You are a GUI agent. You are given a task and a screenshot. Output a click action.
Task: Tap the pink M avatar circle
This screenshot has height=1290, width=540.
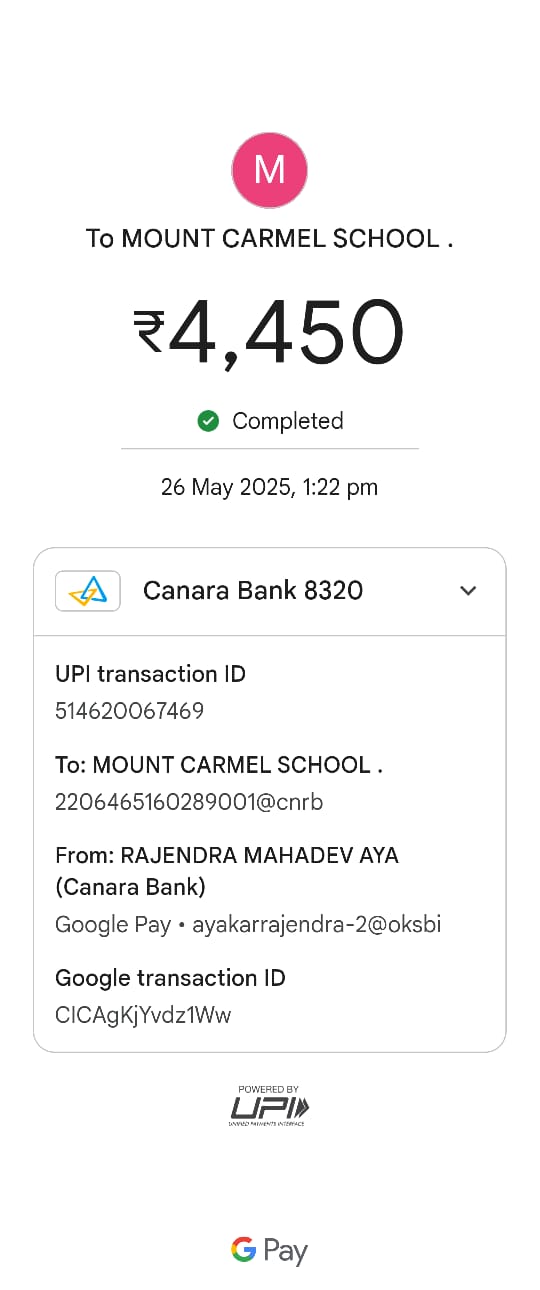click(x=270, y=171)
